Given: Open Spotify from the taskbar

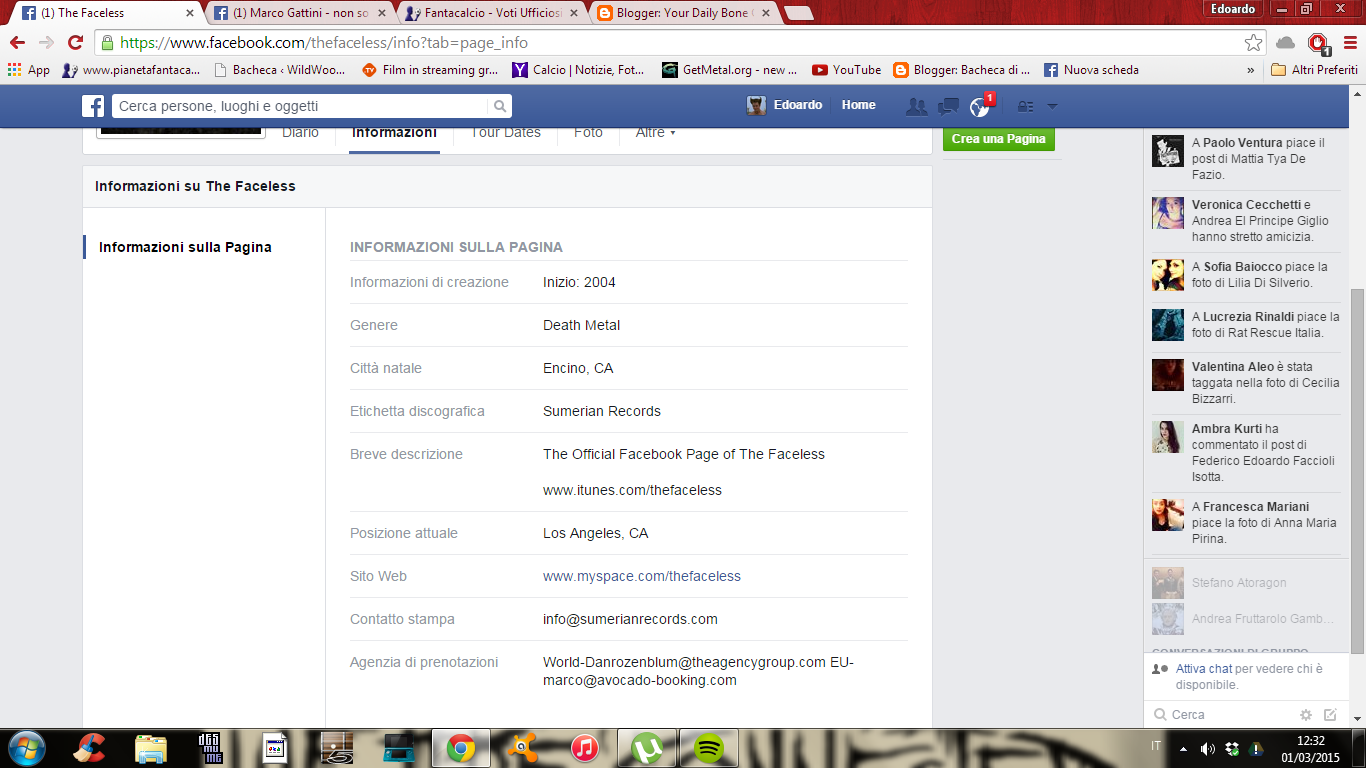Looking at the screenshot, I should click(x=709, y=748).
